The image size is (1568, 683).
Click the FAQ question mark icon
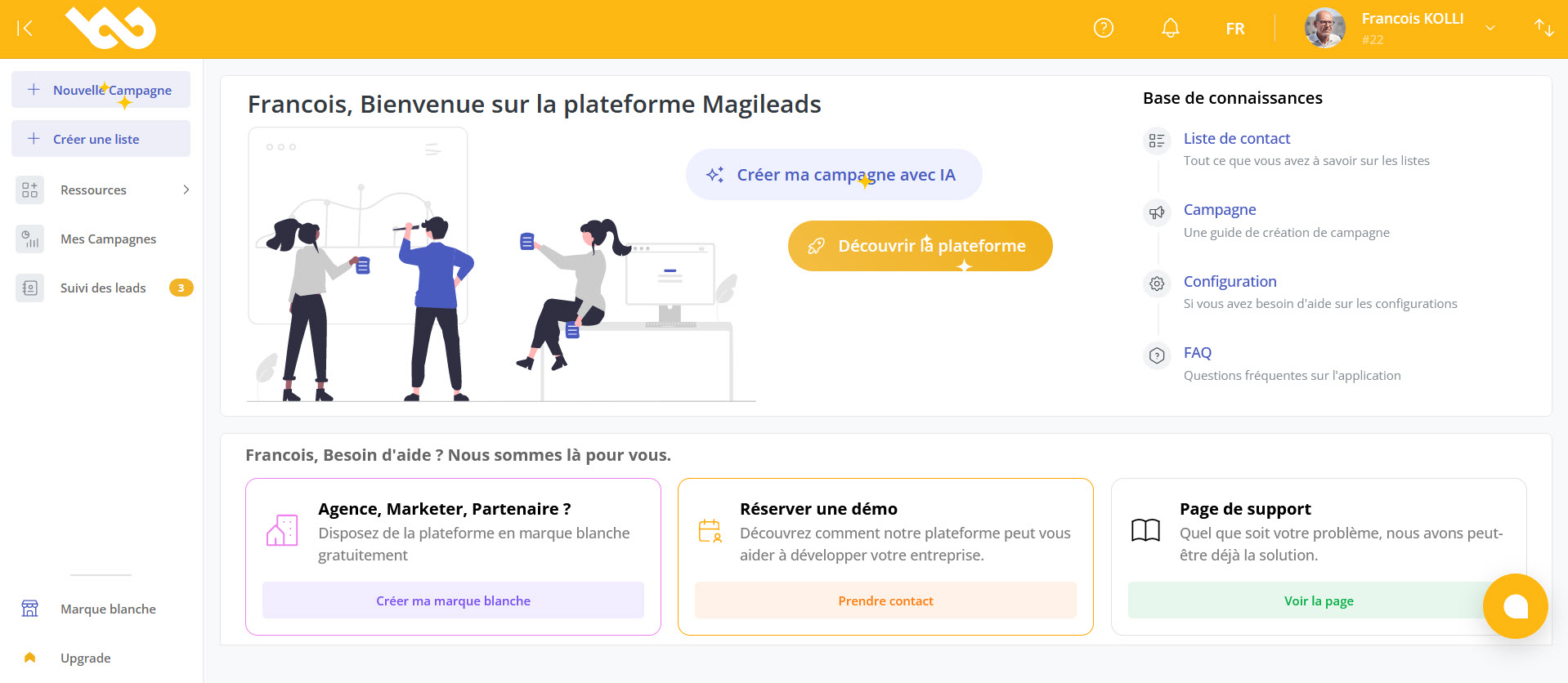pyautogui.click(x=1156, y=355)
